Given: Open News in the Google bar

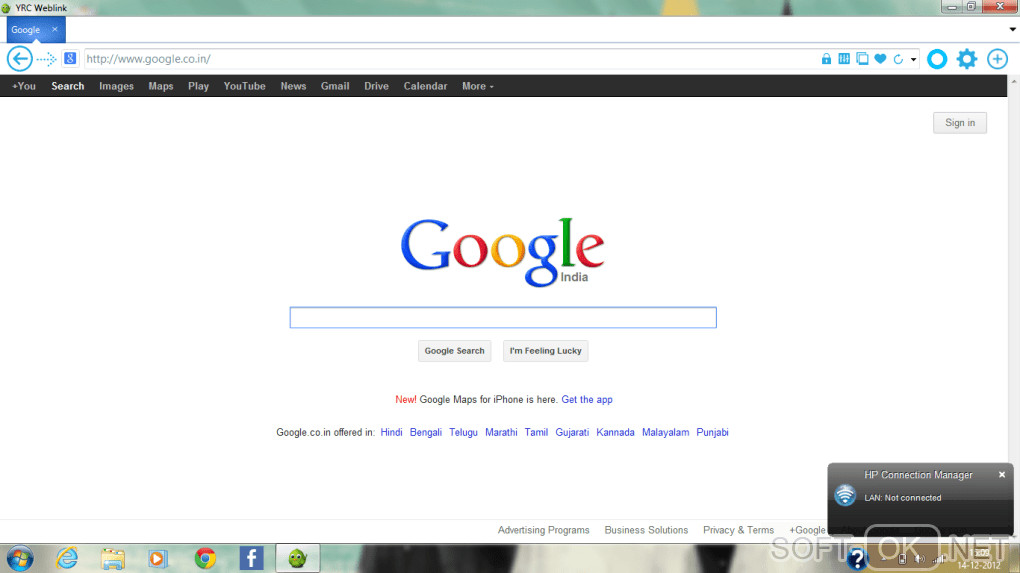Looking at the screenshot, I should 293,86.
